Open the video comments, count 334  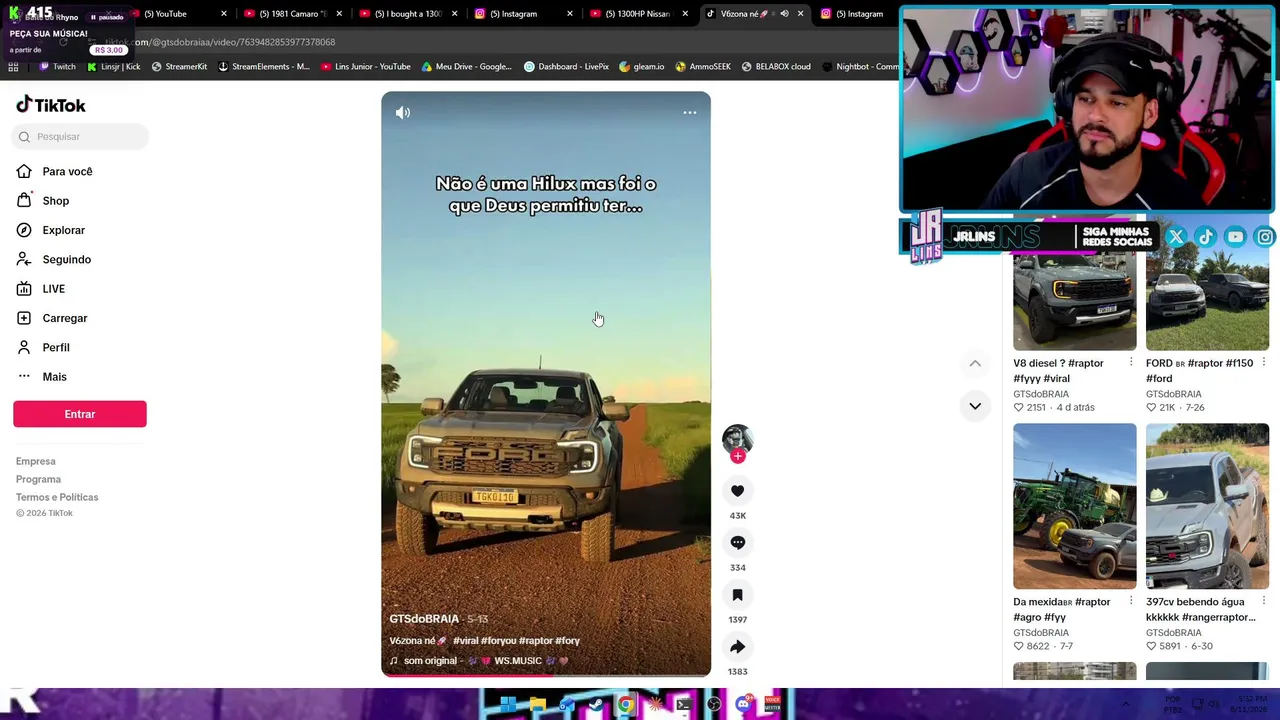(738, 543)
